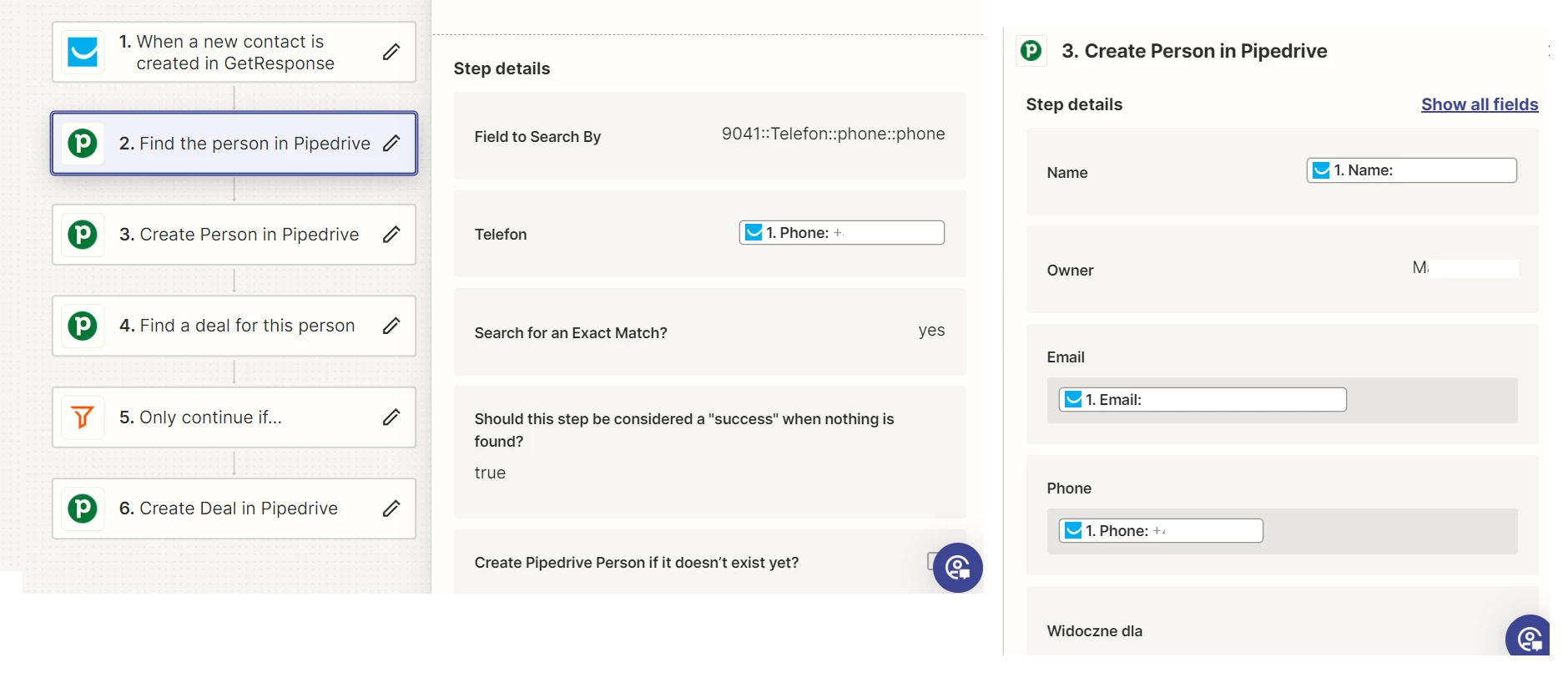
Task: Click GetResponse app icon in step 1
Action: tap(83, 53)
